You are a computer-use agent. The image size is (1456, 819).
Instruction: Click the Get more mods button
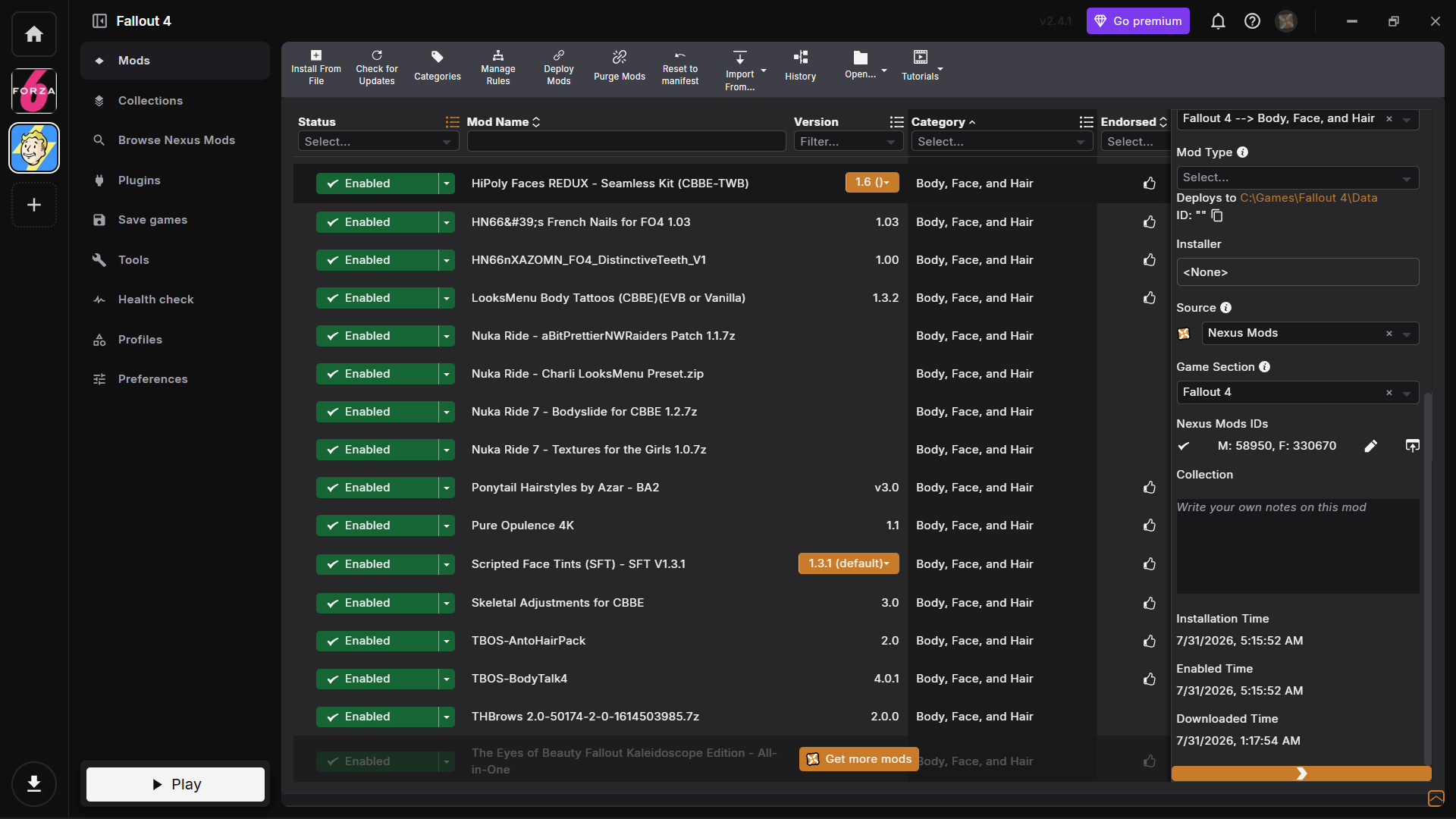pyautogui.click(x=858, y=759)
